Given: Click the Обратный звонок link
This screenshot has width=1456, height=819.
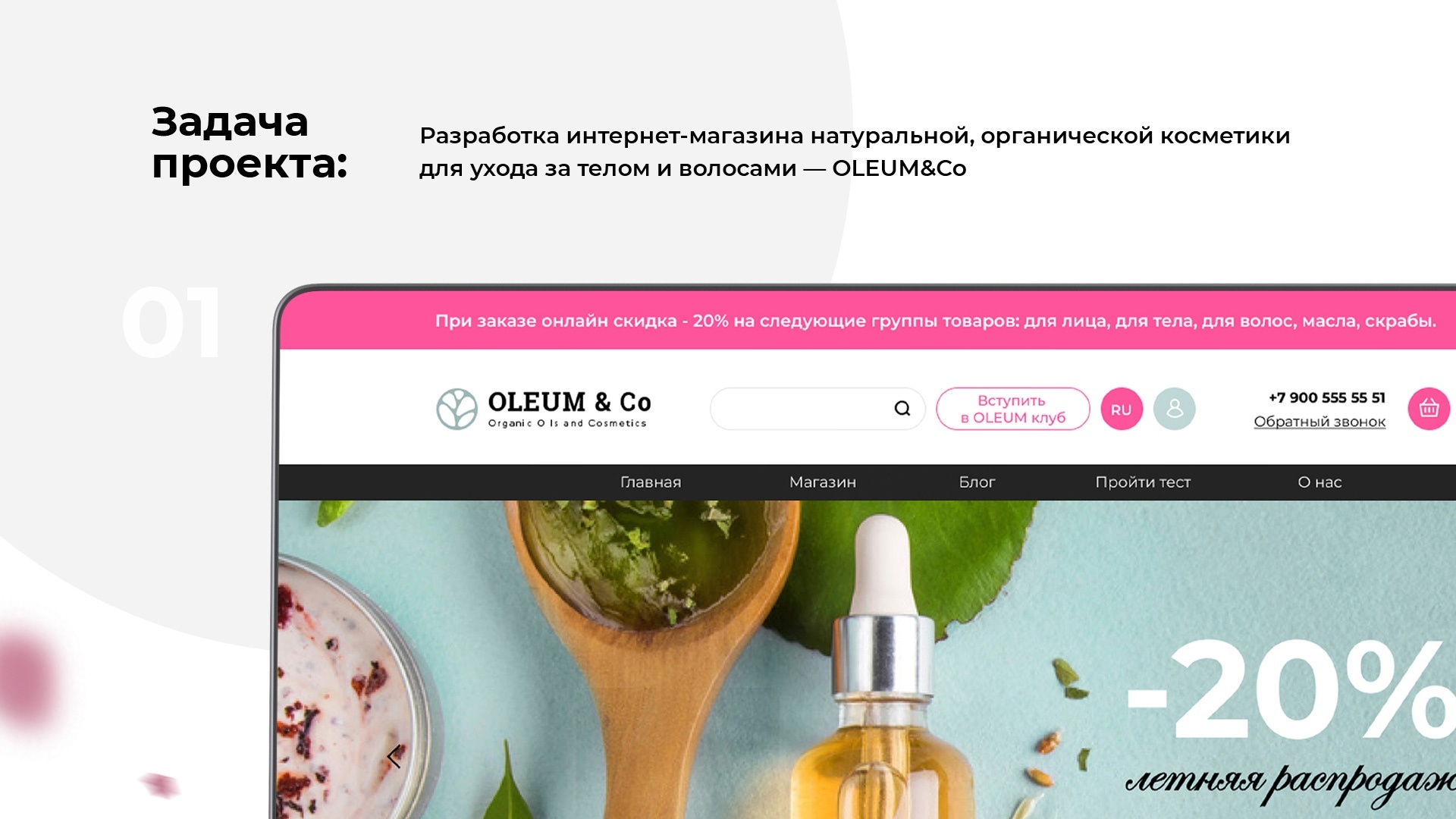Looking at the screenshot, I should pyautogui.click(x=1319, y=422).
